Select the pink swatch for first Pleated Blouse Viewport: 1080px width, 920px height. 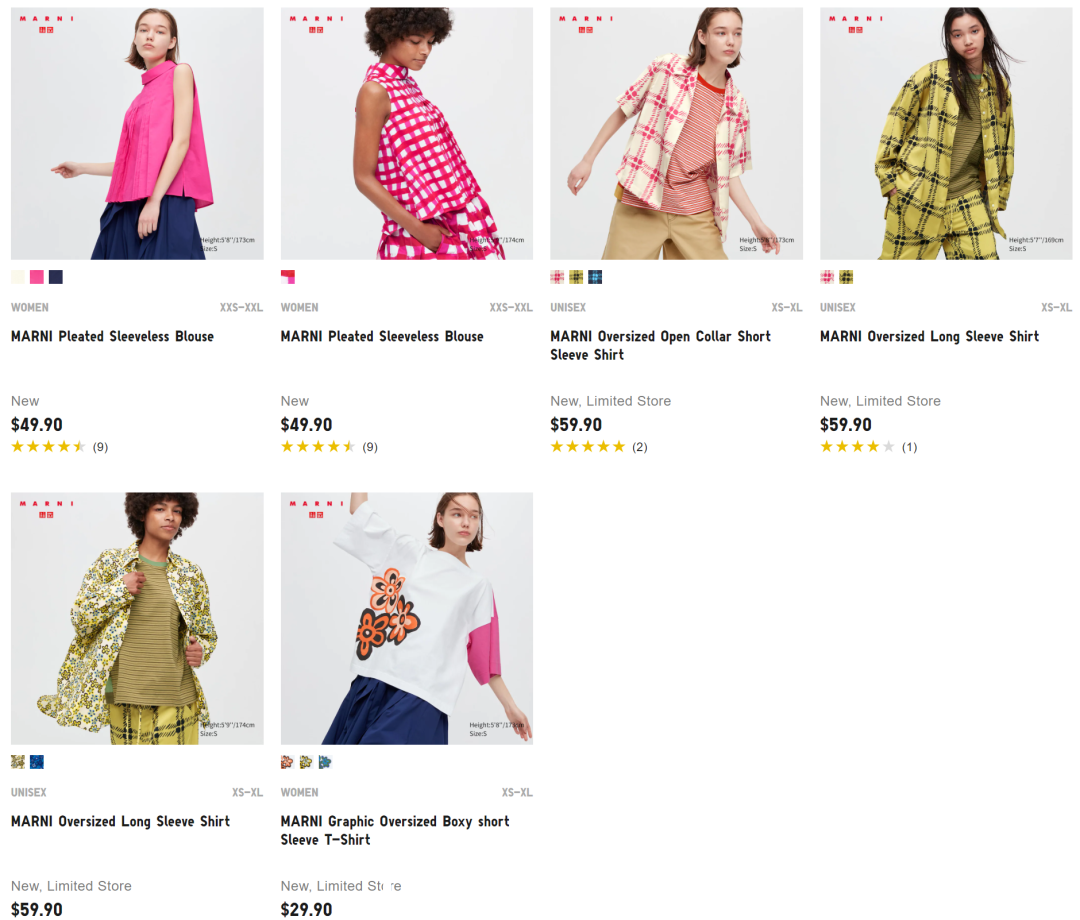37,277
